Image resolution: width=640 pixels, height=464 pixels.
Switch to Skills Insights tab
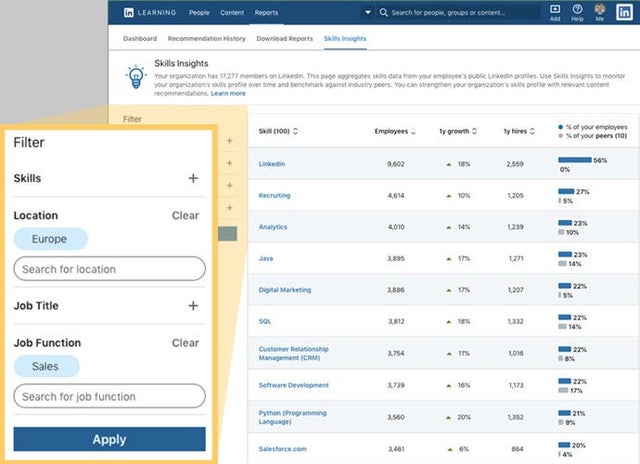(345, 38)
